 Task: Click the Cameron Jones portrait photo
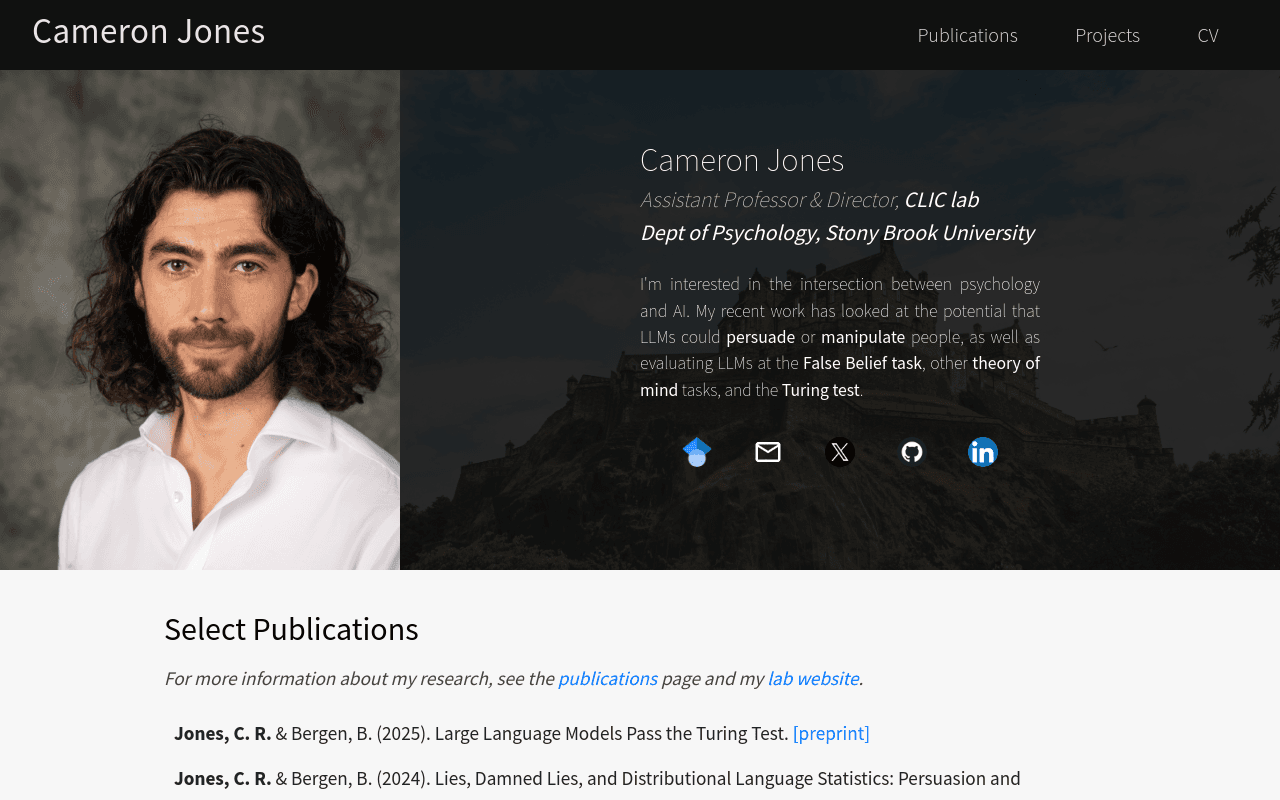(x=200, y=320)
